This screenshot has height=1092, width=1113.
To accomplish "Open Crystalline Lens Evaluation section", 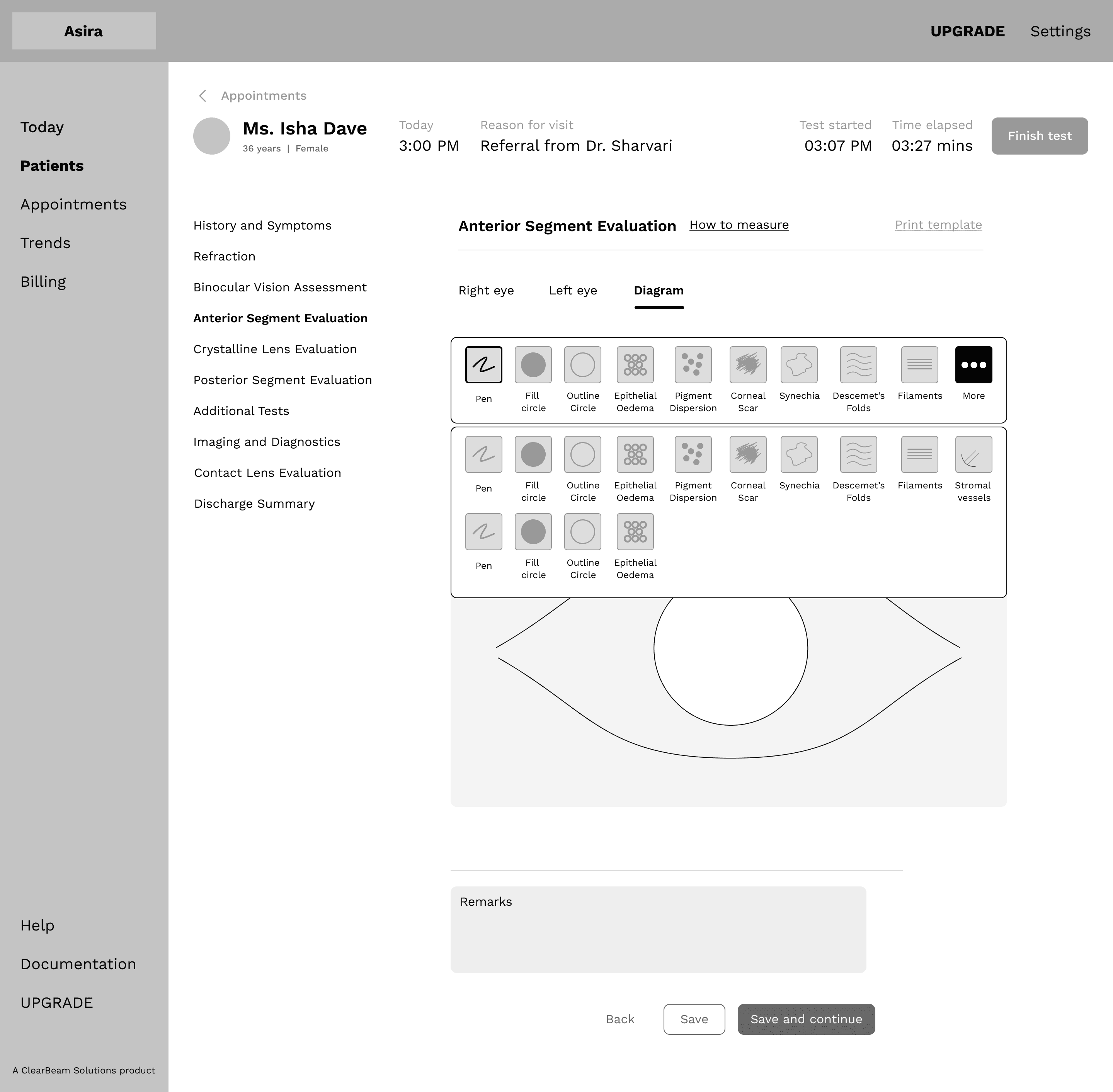I will [275, 349].
